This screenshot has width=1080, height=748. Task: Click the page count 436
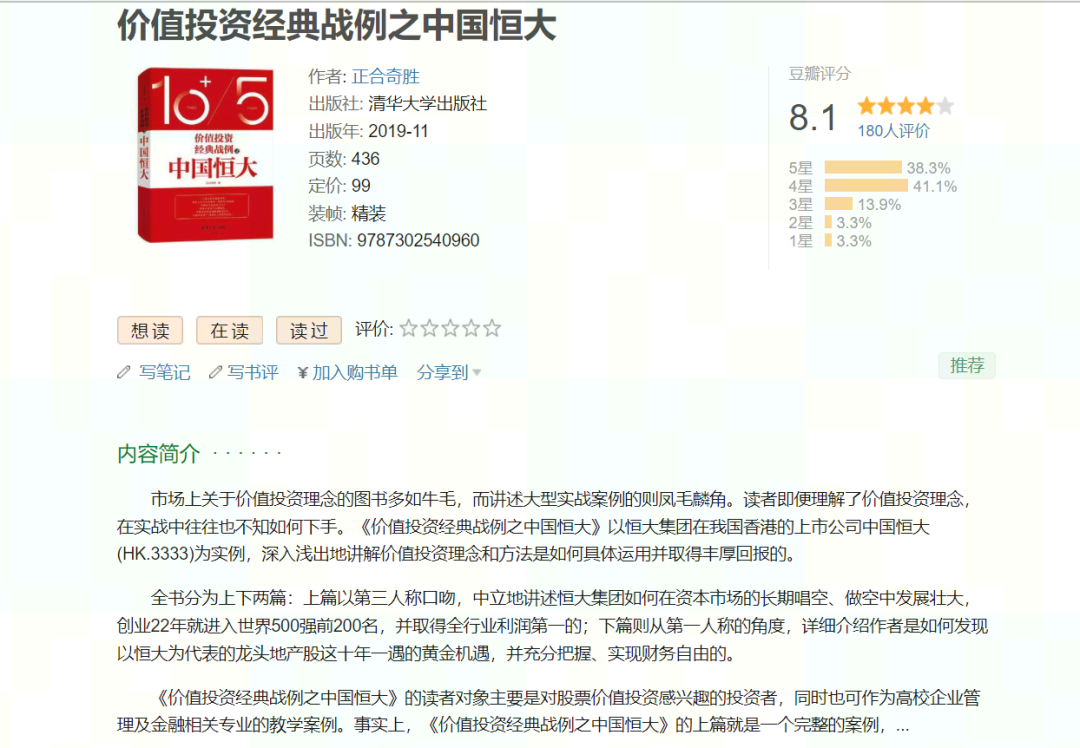[x=366, y=159]
